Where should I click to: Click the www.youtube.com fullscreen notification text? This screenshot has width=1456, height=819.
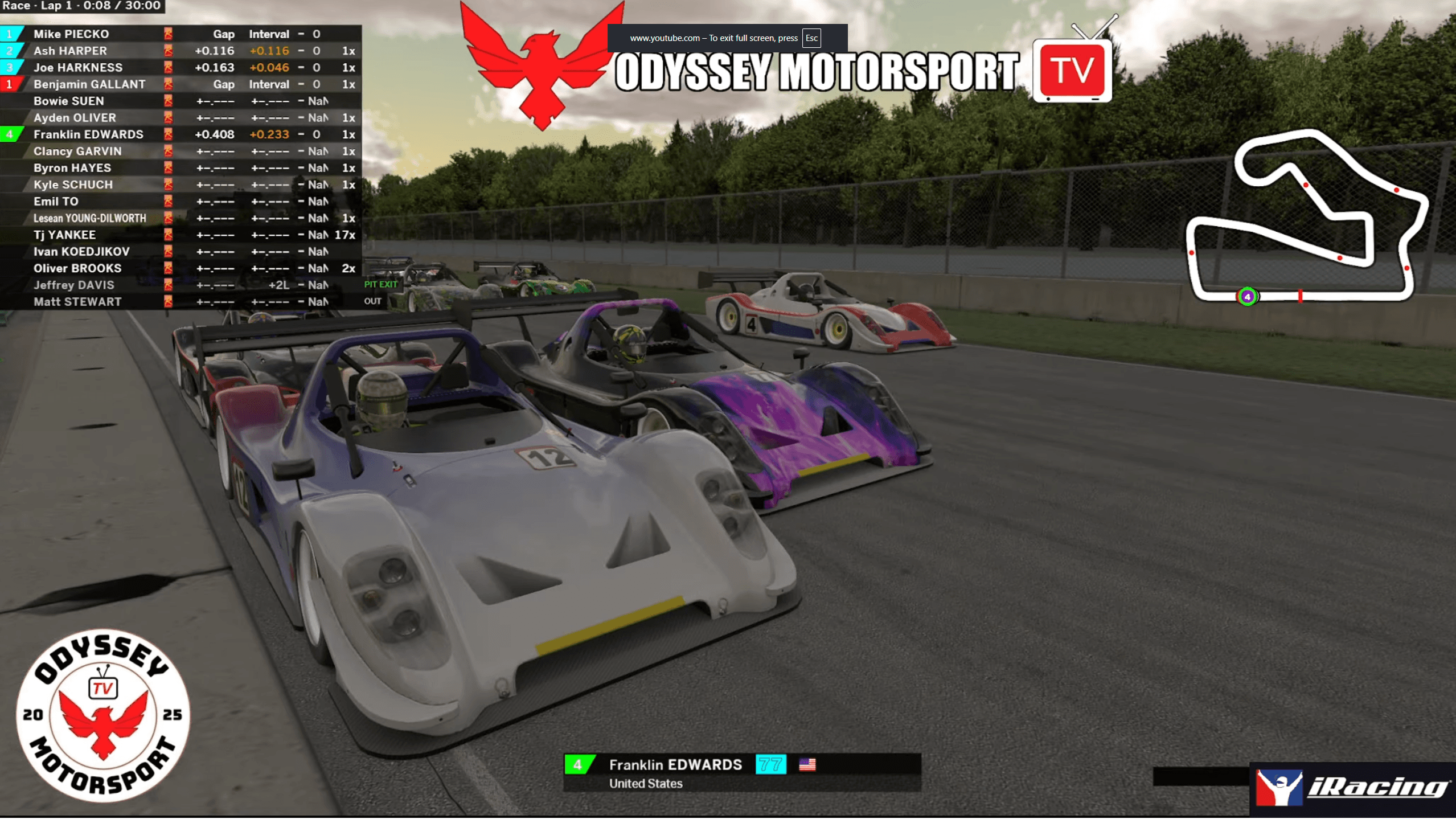pyautogui.click(x=714, y=38)
